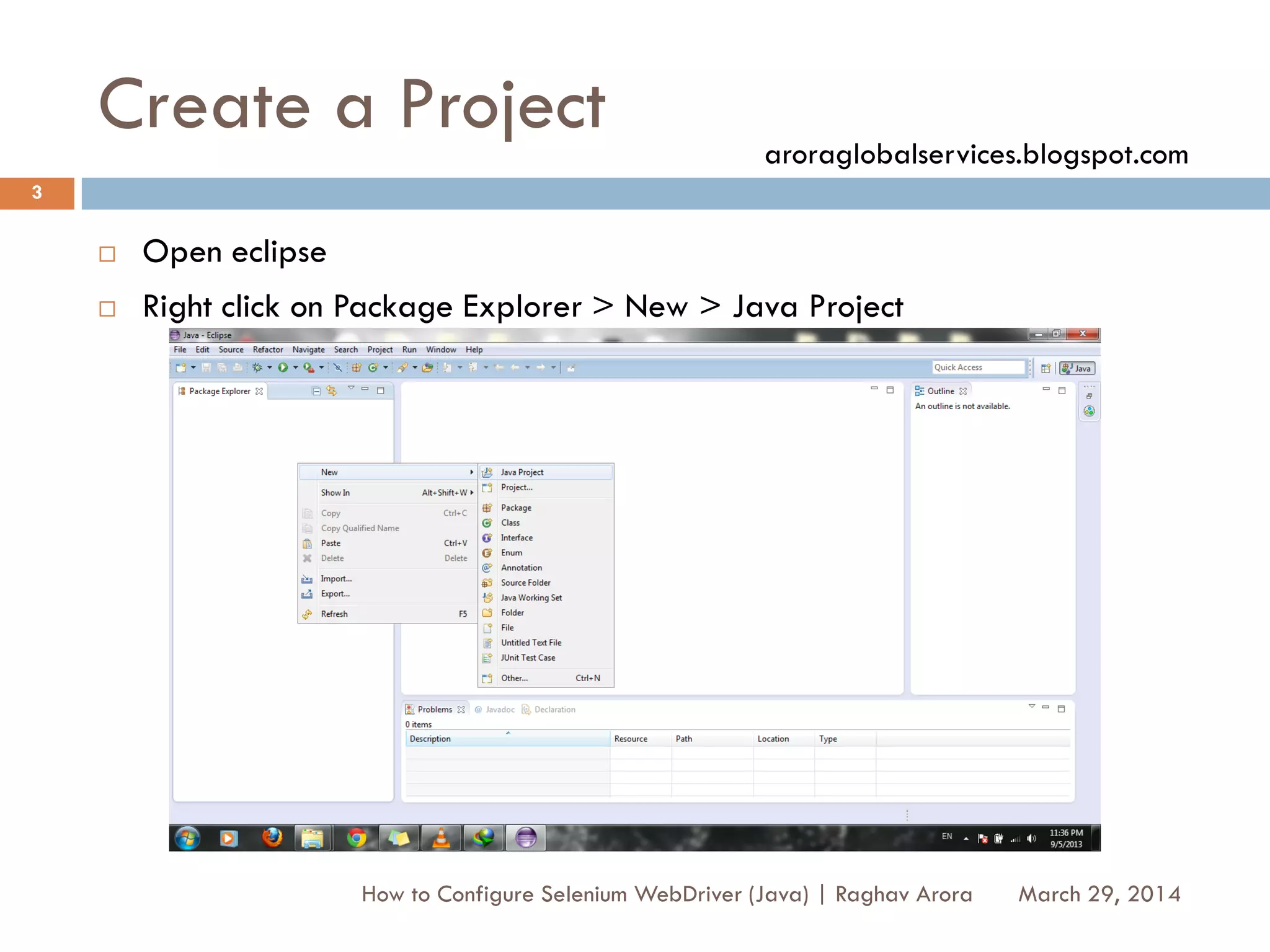Sort by Resource column header

641,739
